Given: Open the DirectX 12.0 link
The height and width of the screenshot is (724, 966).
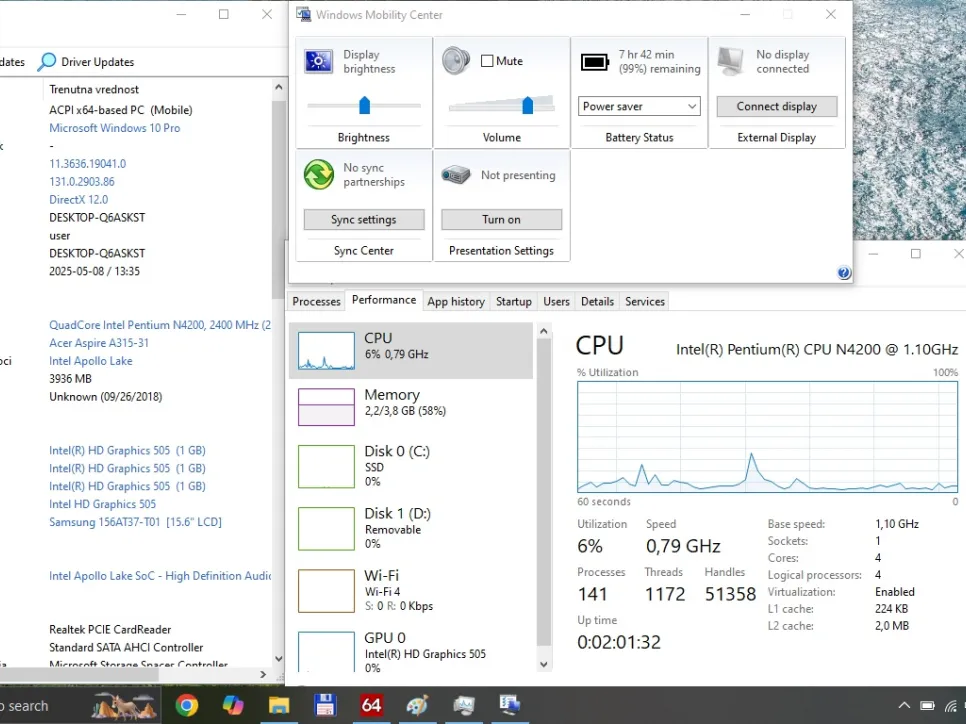Looking at the screenshot, I should click(78, 200).
